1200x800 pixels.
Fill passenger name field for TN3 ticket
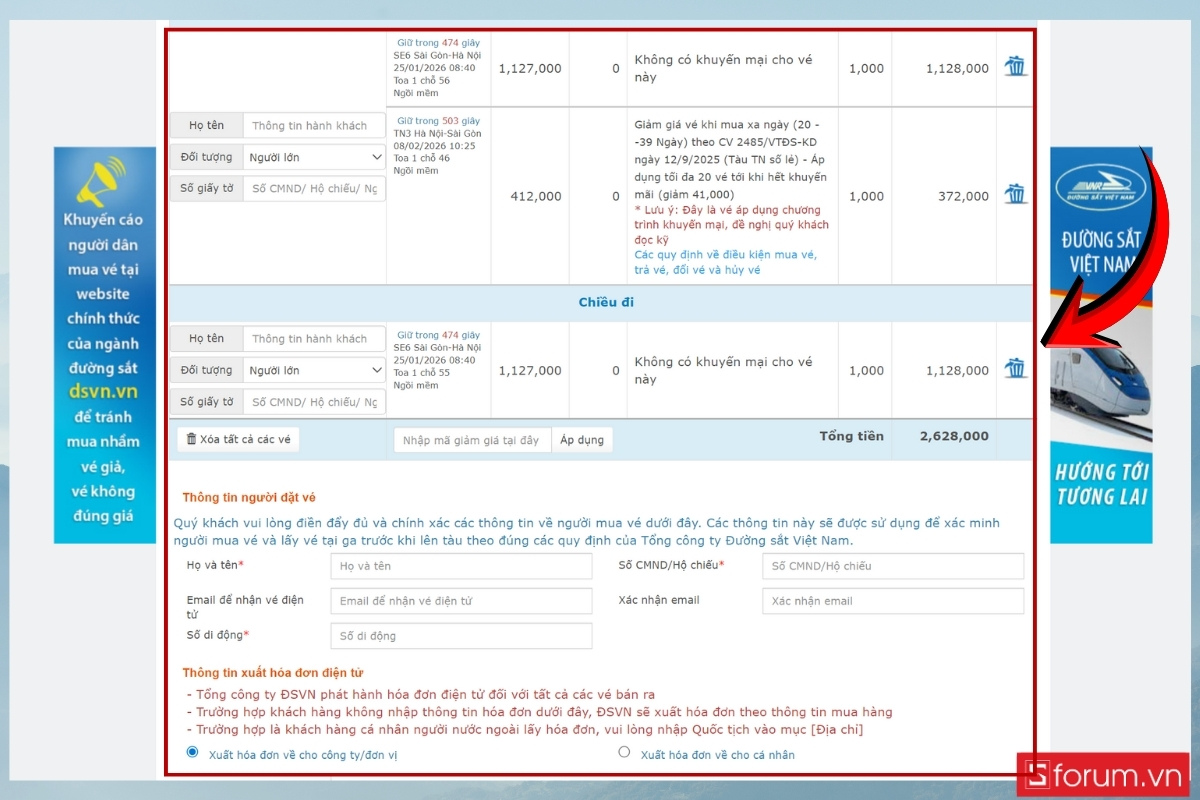314,126
